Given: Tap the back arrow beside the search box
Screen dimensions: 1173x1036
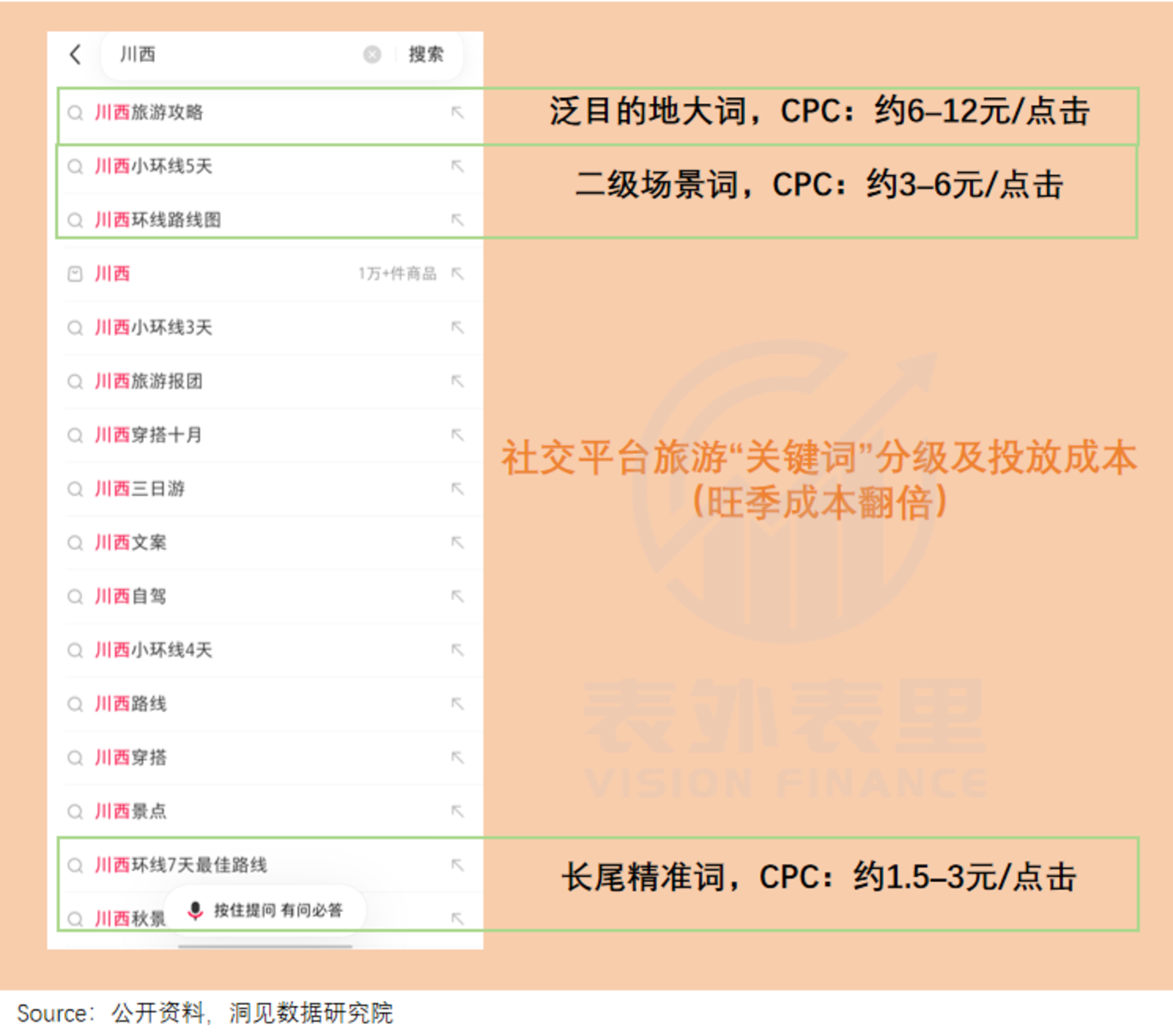Looking at the screenshot, I should pos(75,55).
